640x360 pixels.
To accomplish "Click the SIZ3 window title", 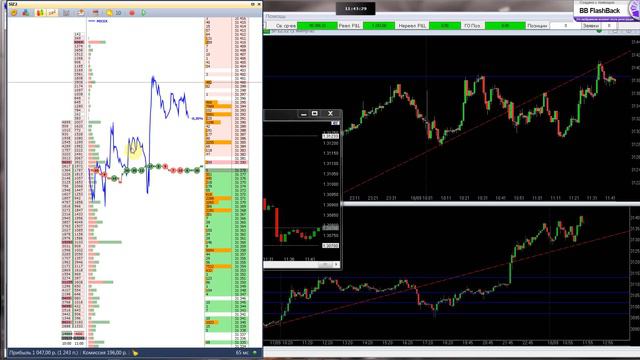I will pyautogui.click(x=13, y=4).
